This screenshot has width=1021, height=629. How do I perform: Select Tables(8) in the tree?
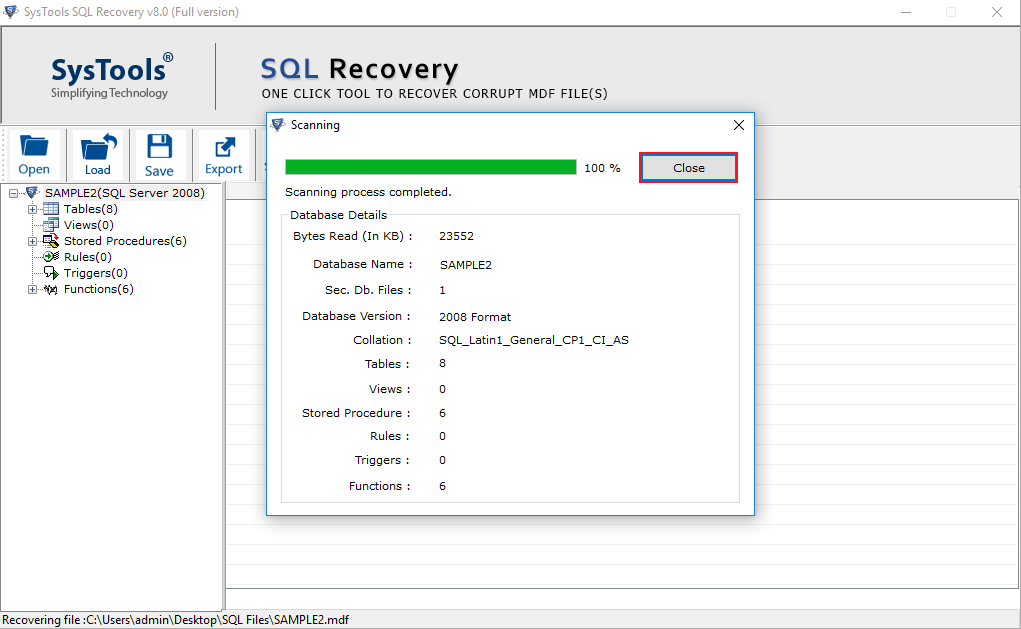point(91,209)
